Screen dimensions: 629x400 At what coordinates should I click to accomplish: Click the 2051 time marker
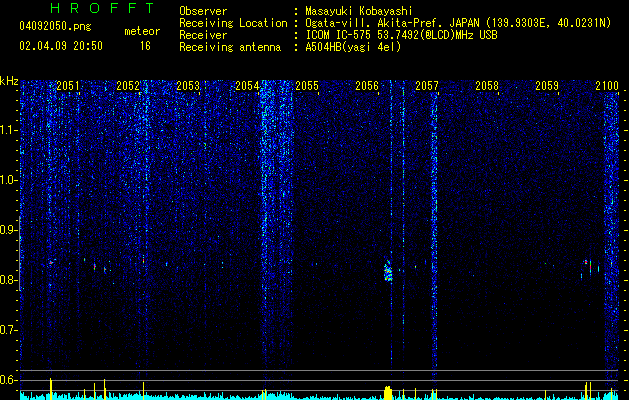click(68, 86)
